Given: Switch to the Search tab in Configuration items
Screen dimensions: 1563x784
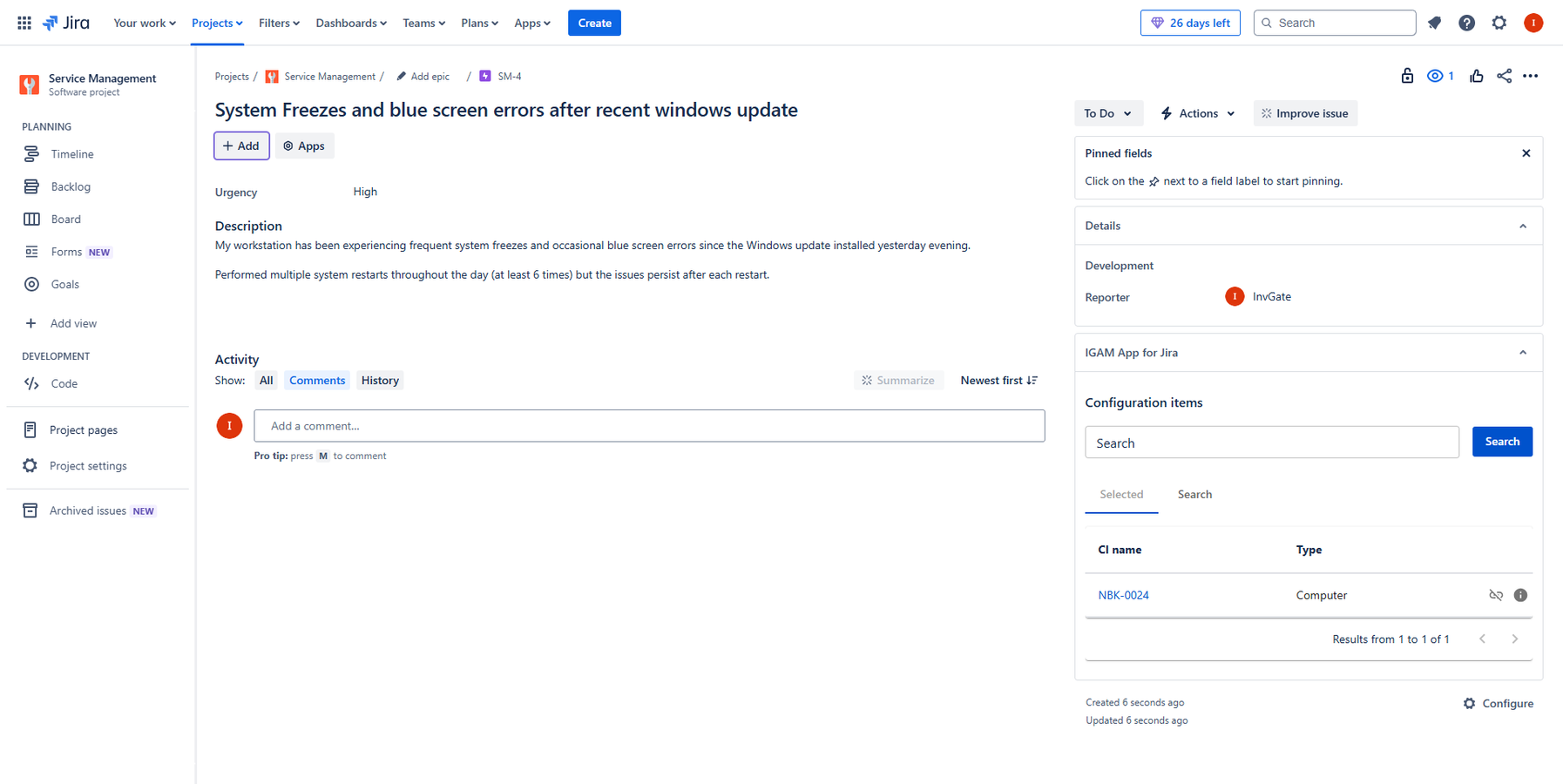Looking at the screenshot, I should click(x=1194, y=494).
